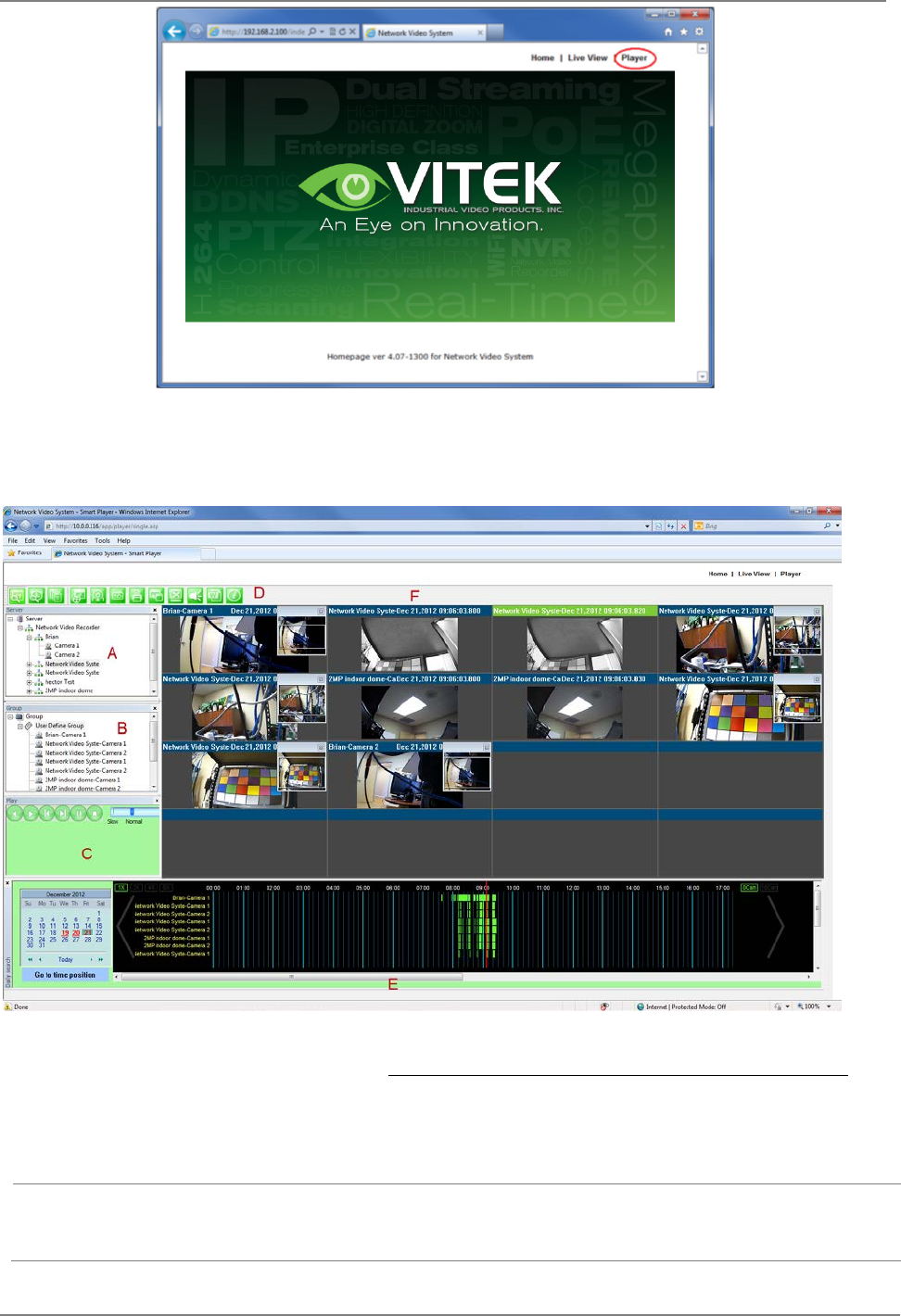Click the first green toolbar icon with magnifier
This screenshot has height=1316, width=901.
tap(17, 595)
